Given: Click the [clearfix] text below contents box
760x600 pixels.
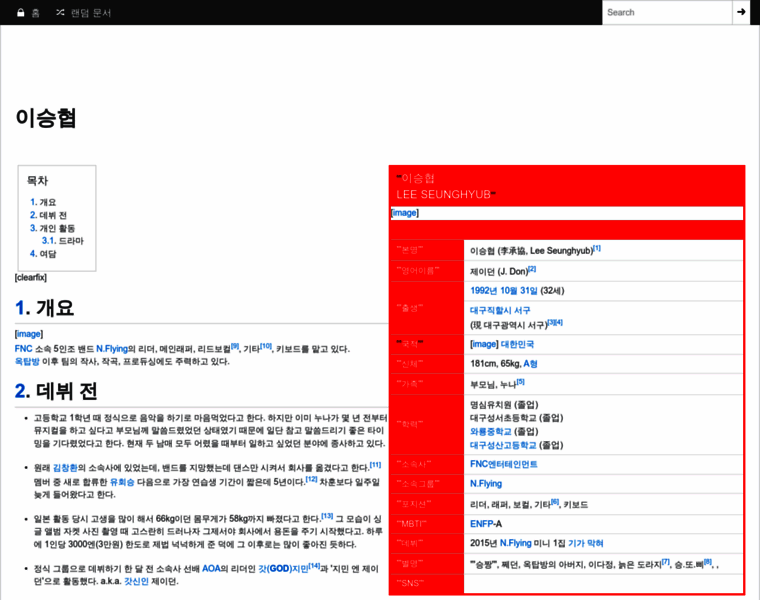Looking at the screenshot, I should [x=31, y=278].
